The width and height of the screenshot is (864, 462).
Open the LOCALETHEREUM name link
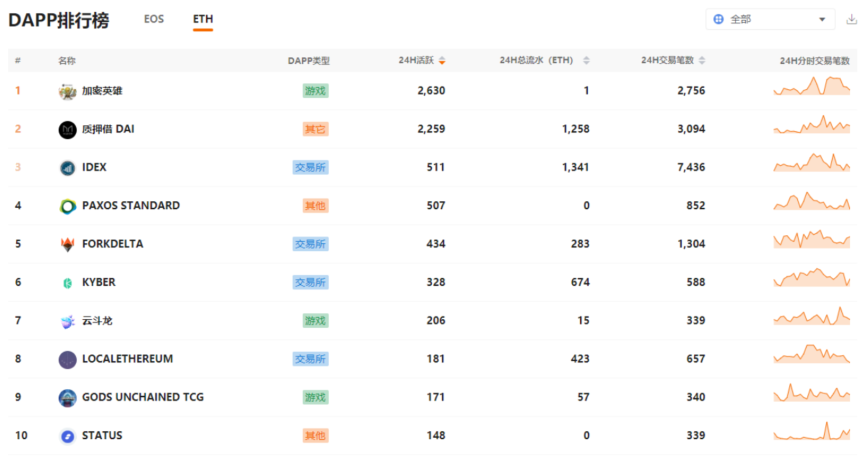127,359
